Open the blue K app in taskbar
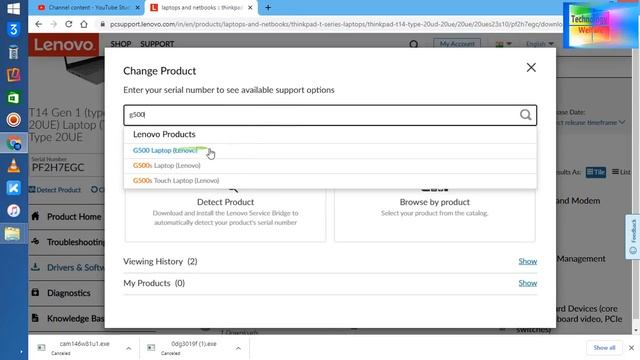Screen dimensions: 640x360 tap(13, 188)
